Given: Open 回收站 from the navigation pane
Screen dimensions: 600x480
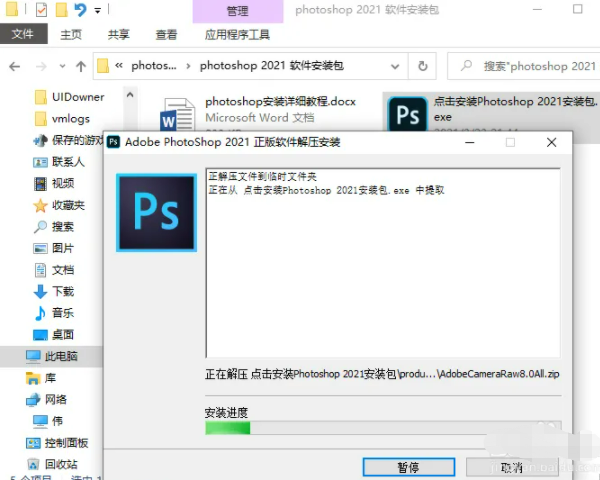Looking at the screenshot, I should click(x=52, y=464).
